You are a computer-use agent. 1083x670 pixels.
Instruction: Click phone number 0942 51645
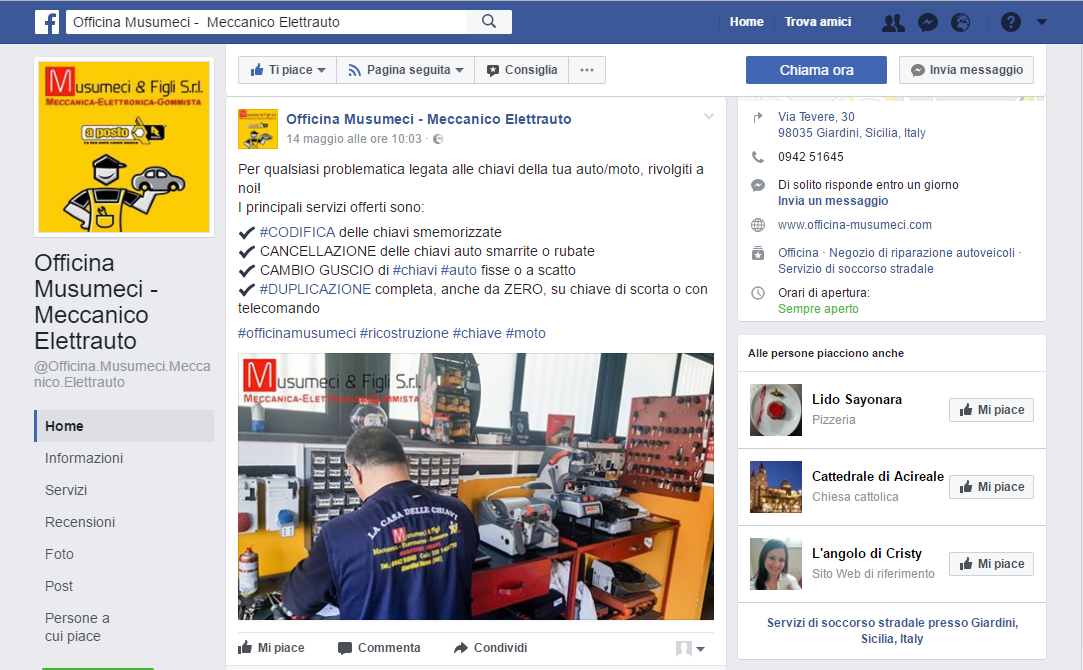(x=811, y=157)
